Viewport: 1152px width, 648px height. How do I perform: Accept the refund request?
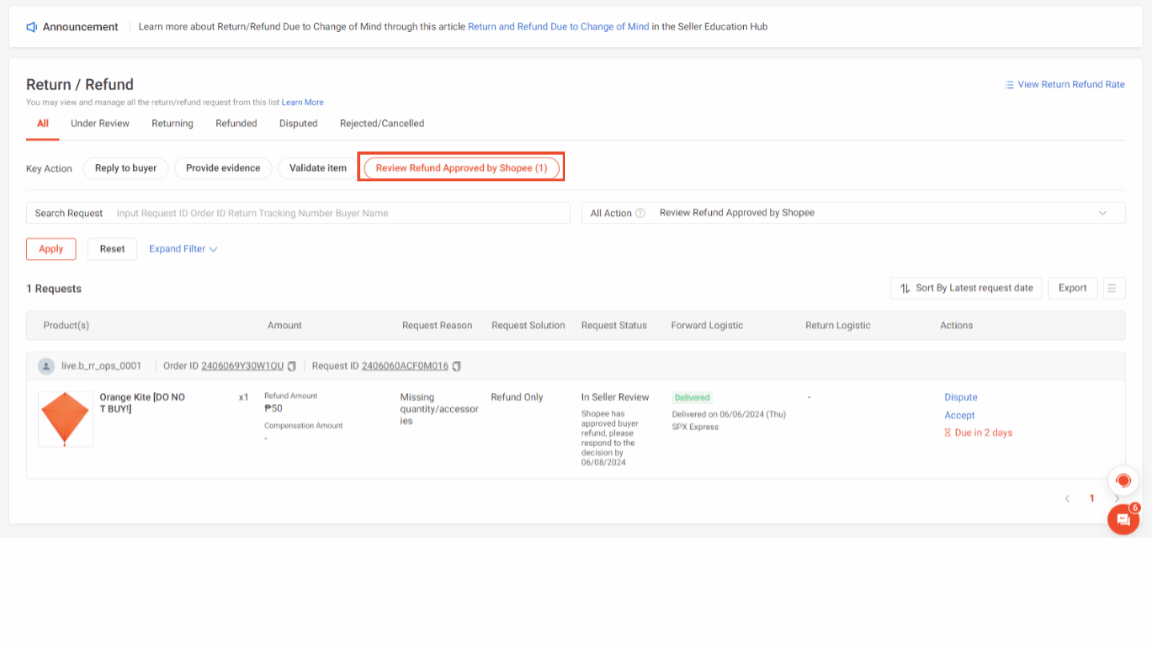click(959, 415)
